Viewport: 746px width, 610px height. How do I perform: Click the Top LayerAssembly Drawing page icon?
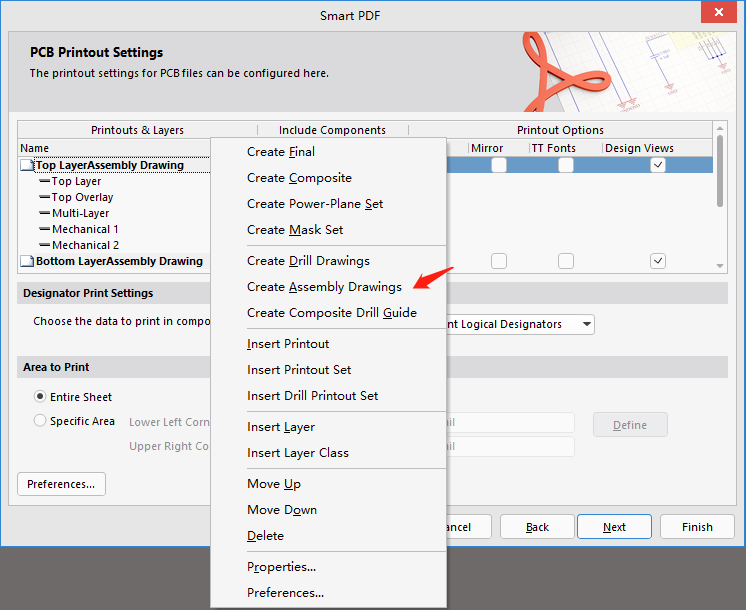27,166
